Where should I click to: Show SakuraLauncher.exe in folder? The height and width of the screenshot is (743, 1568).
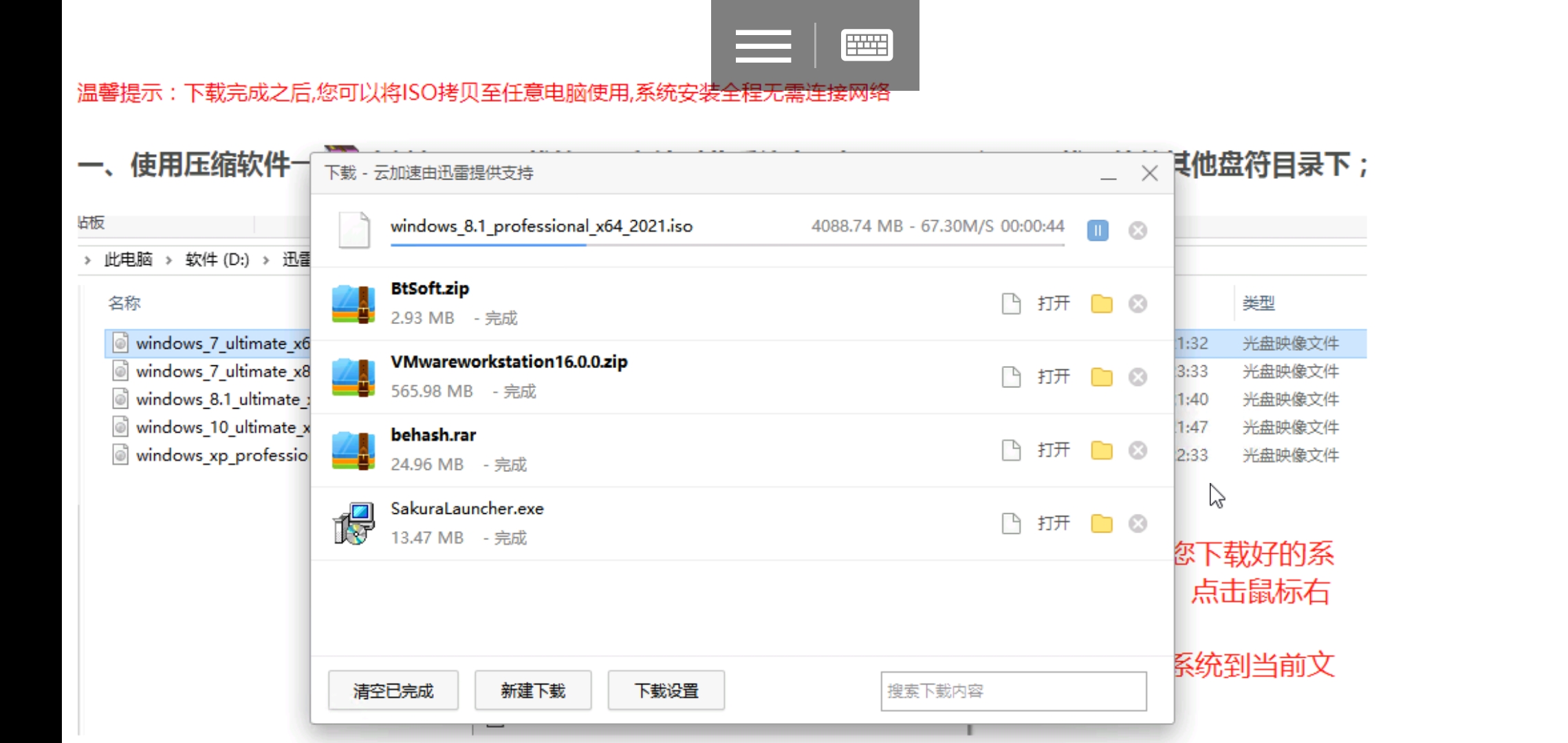[x=1101, y=524]
